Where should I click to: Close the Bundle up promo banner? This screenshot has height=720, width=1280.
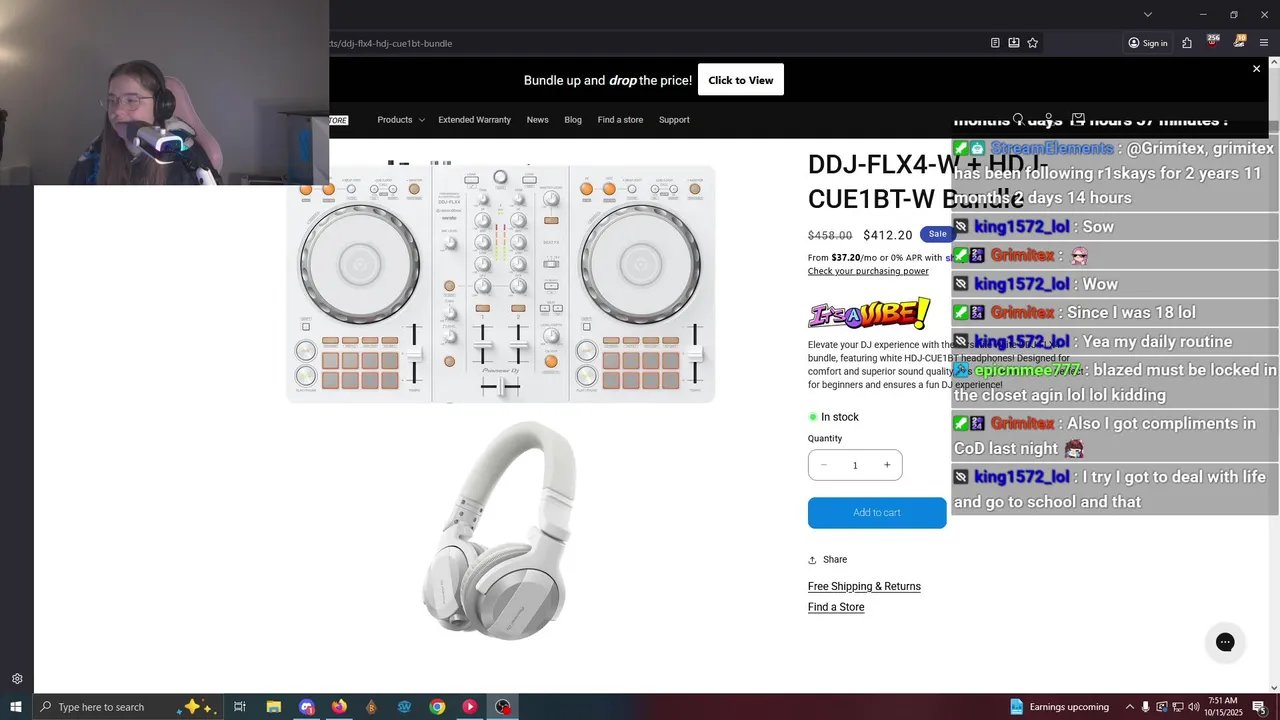1257,69
